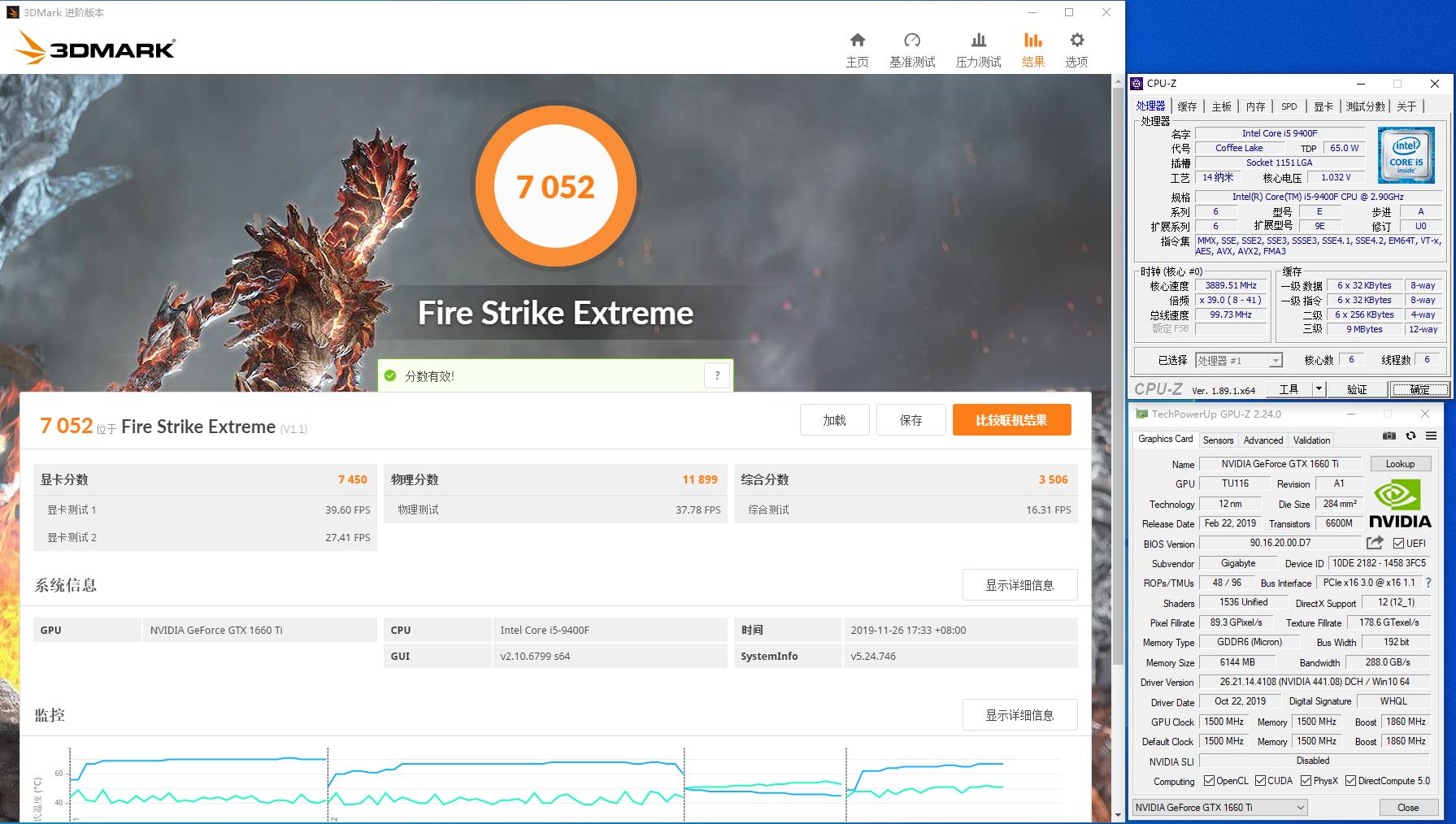Switch to the 测試分數 tab in CPU-Z
Viewport: 1456px width, 824px height.
pos(1365,106)
